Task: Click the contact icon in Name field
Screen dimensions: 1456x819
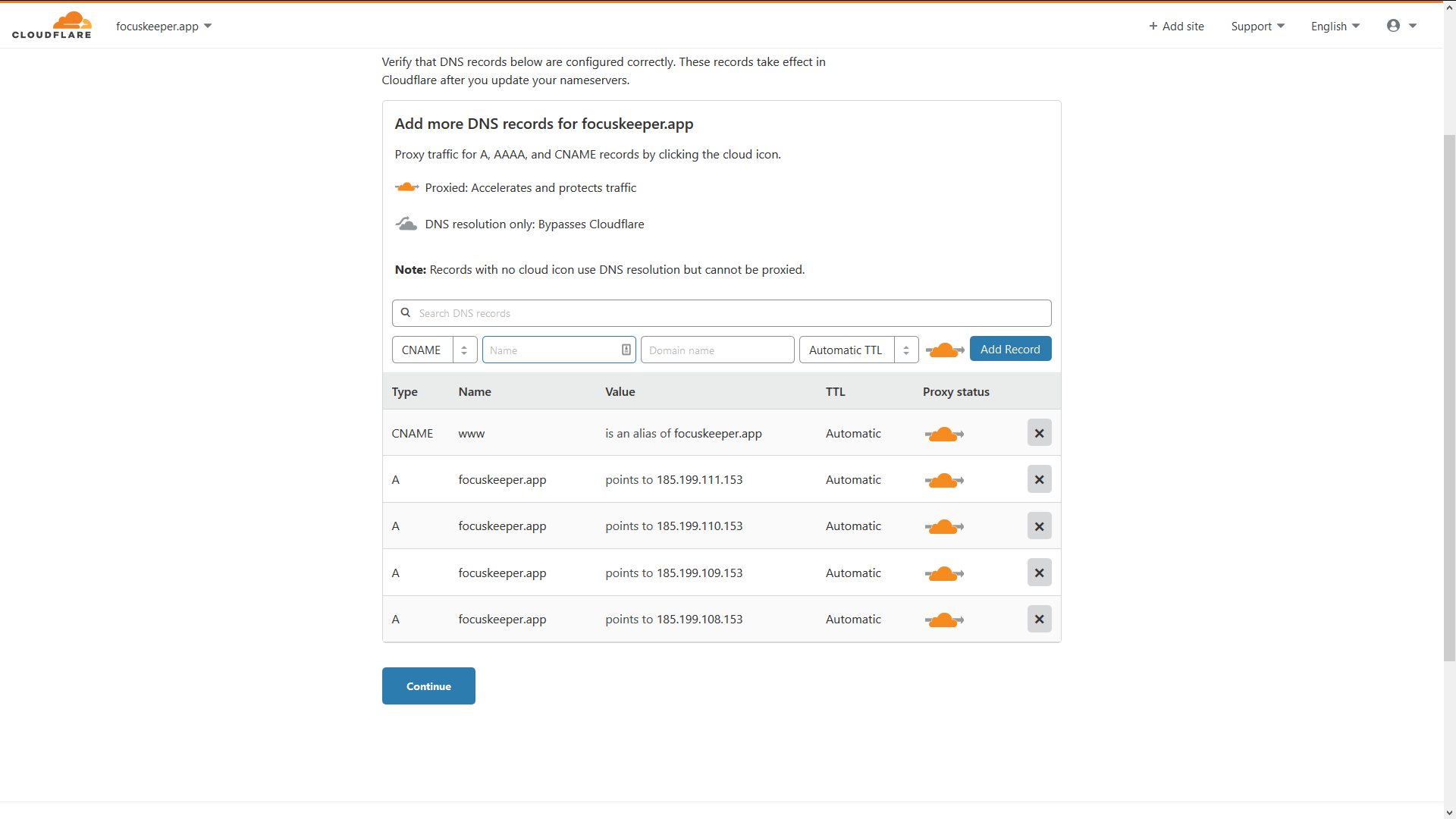Action: (x=626, y=350)
